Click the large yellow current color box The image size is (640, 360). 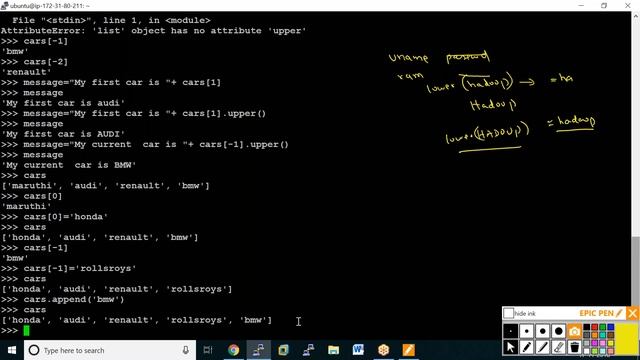pos(627,338)
